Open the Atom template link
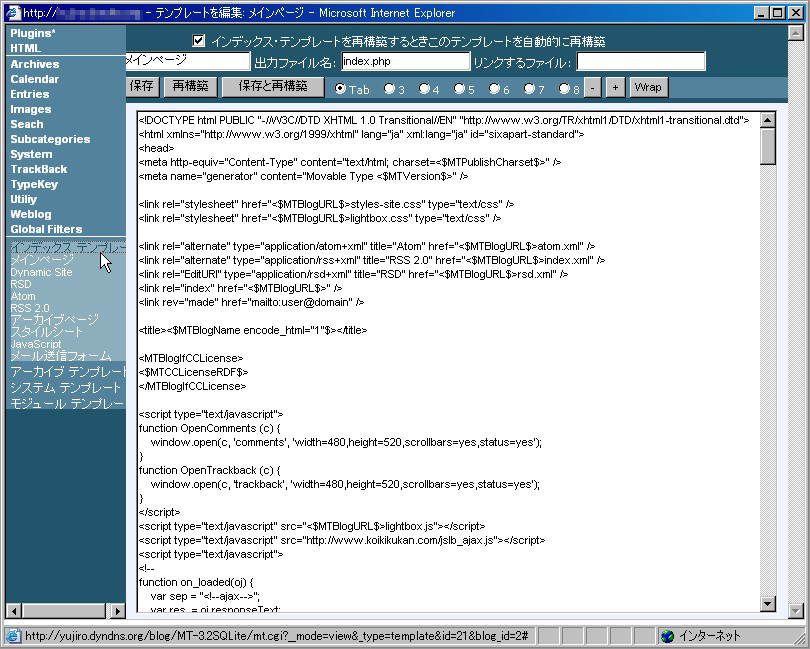The height and width of the screenshot is (649, 810). coord(23,296)
